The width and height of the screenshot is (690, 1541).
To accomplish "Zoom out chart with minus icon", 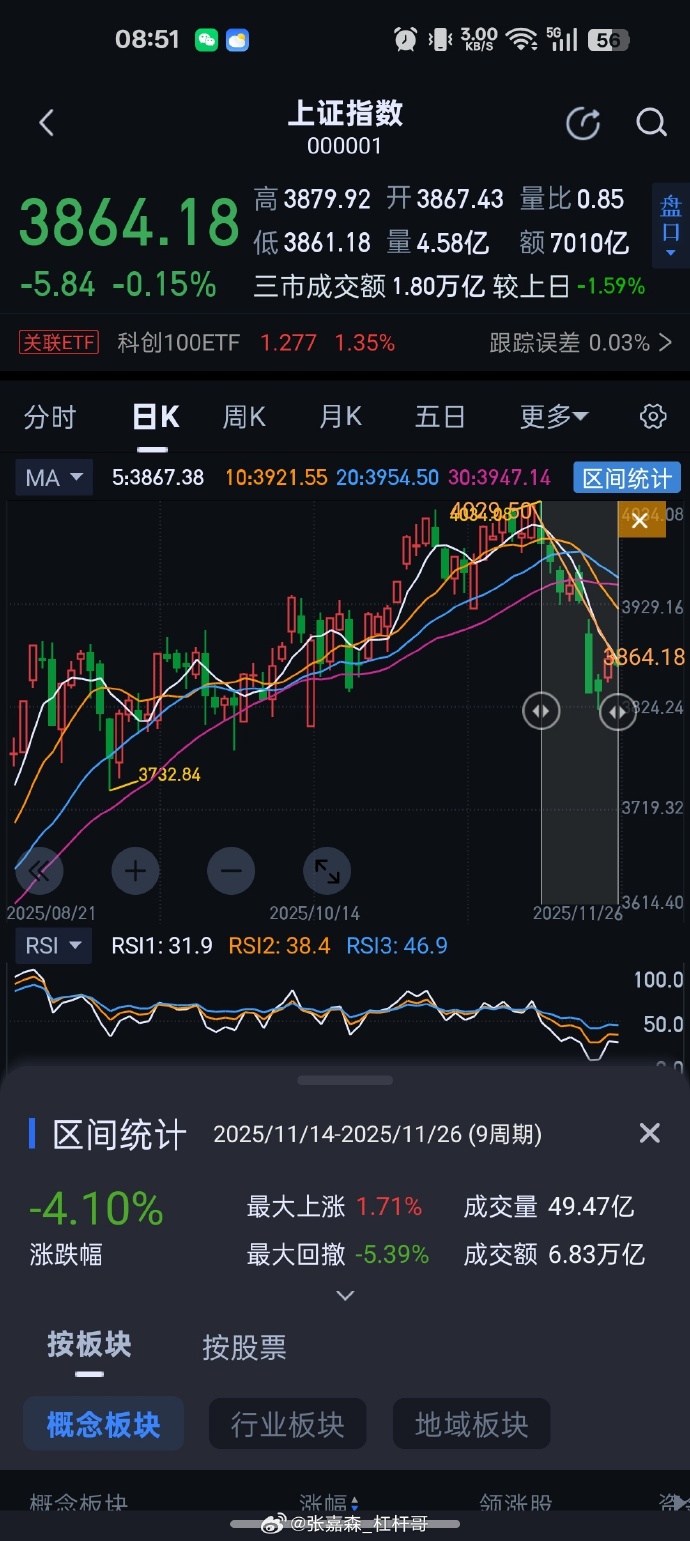I will coord(231,871).
